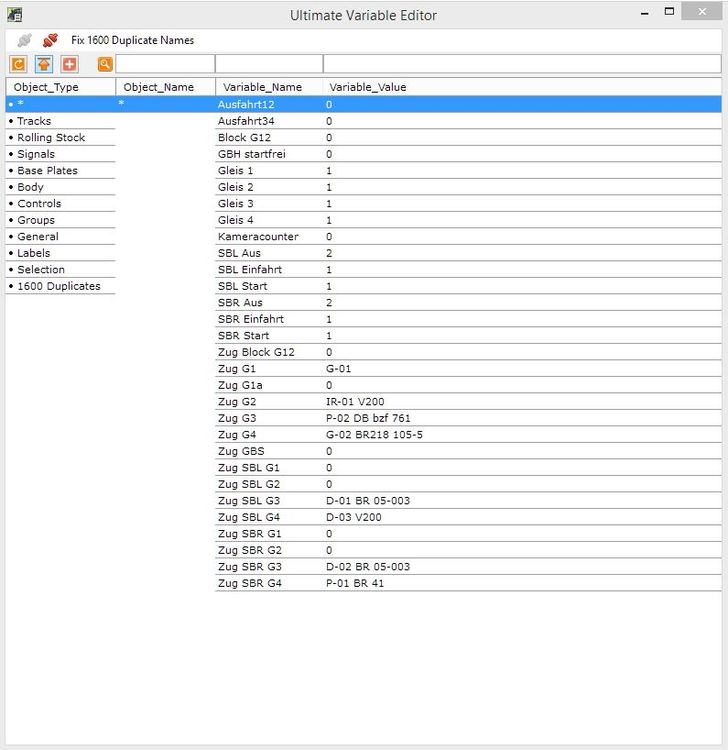Select the Controls object type
Screen dimensions: 728x750
[x=39, y=204]
